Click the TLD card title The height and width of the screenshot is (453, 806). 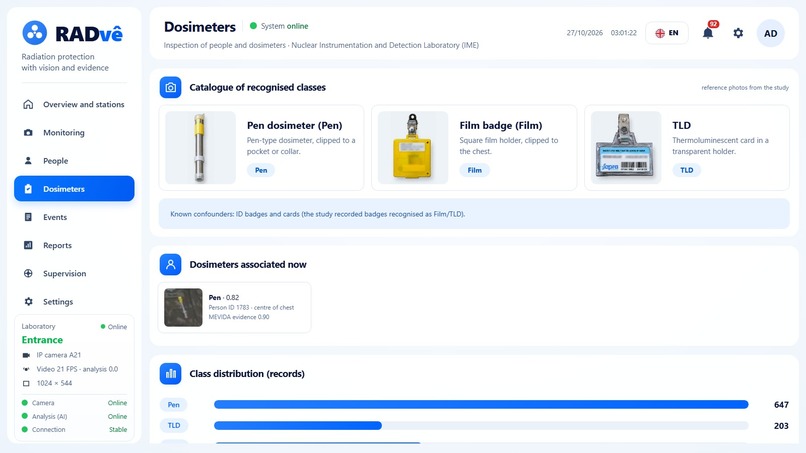682,125
